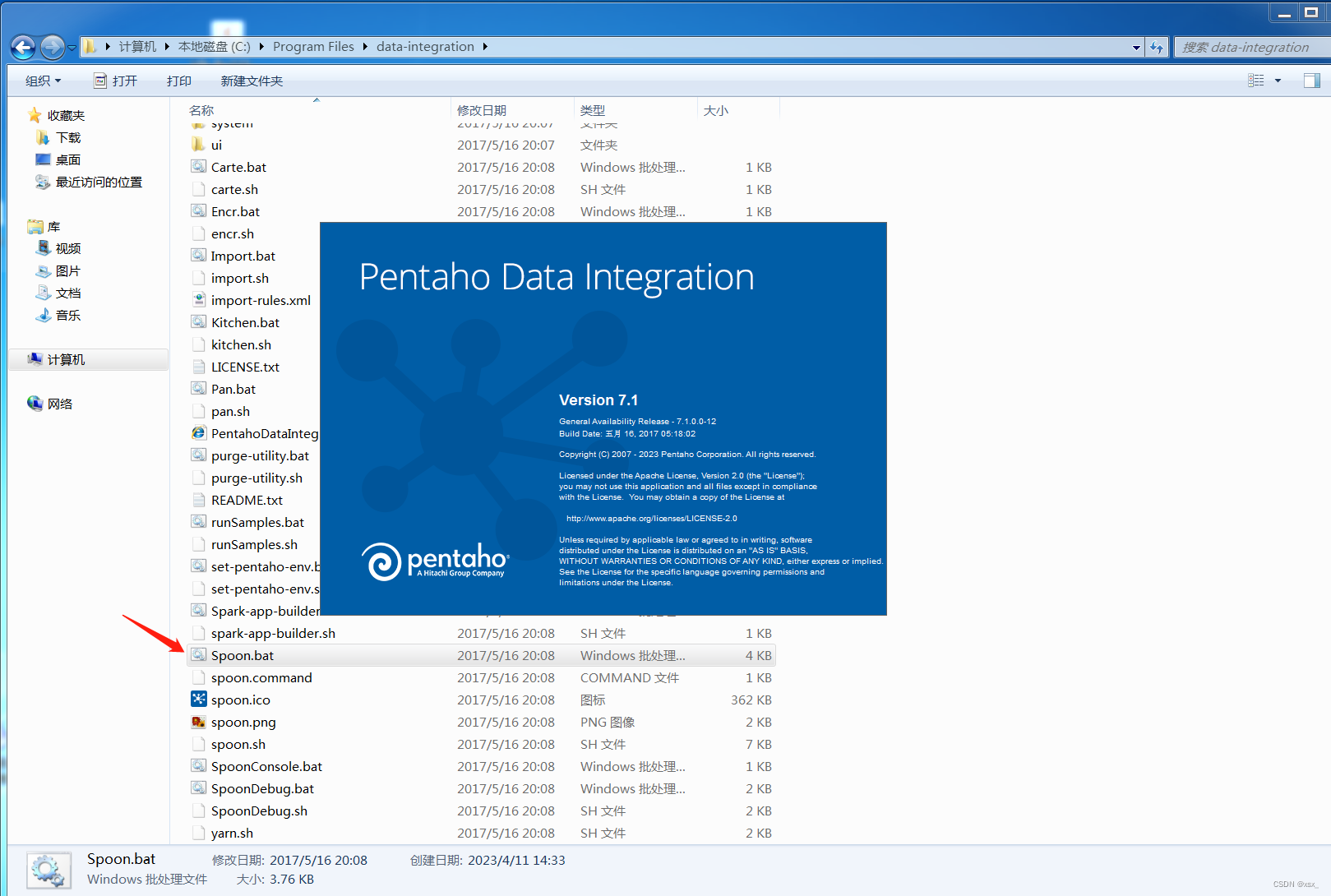Viewport: 1331px width, 896px height.
Task: Click the Downloads folder icon in sidebar
Action: click(x=43, y=137)
